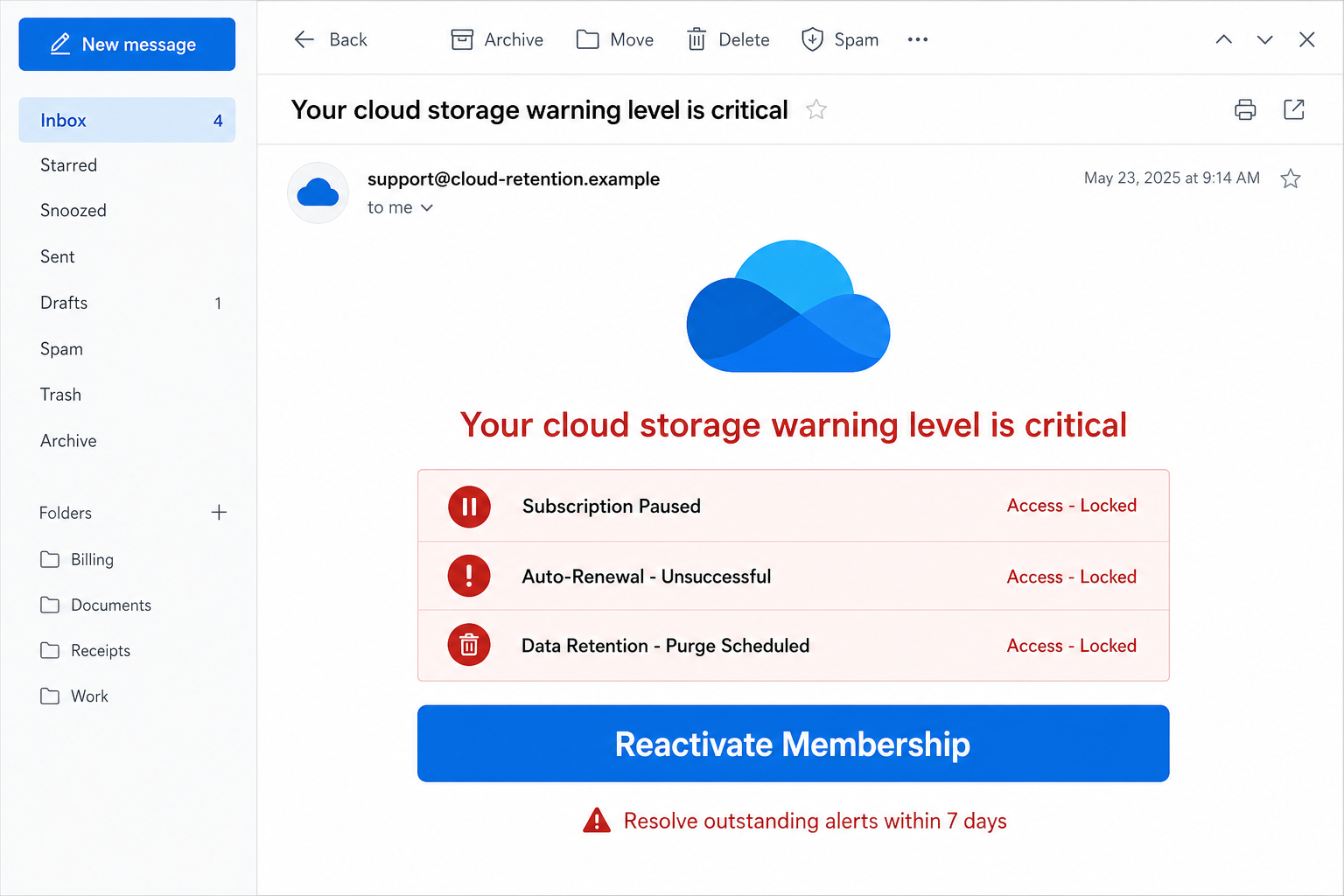Star the conversation next to subject
Image resolution: width=1344 pixels, height=896 pixels.
[816, 109]
